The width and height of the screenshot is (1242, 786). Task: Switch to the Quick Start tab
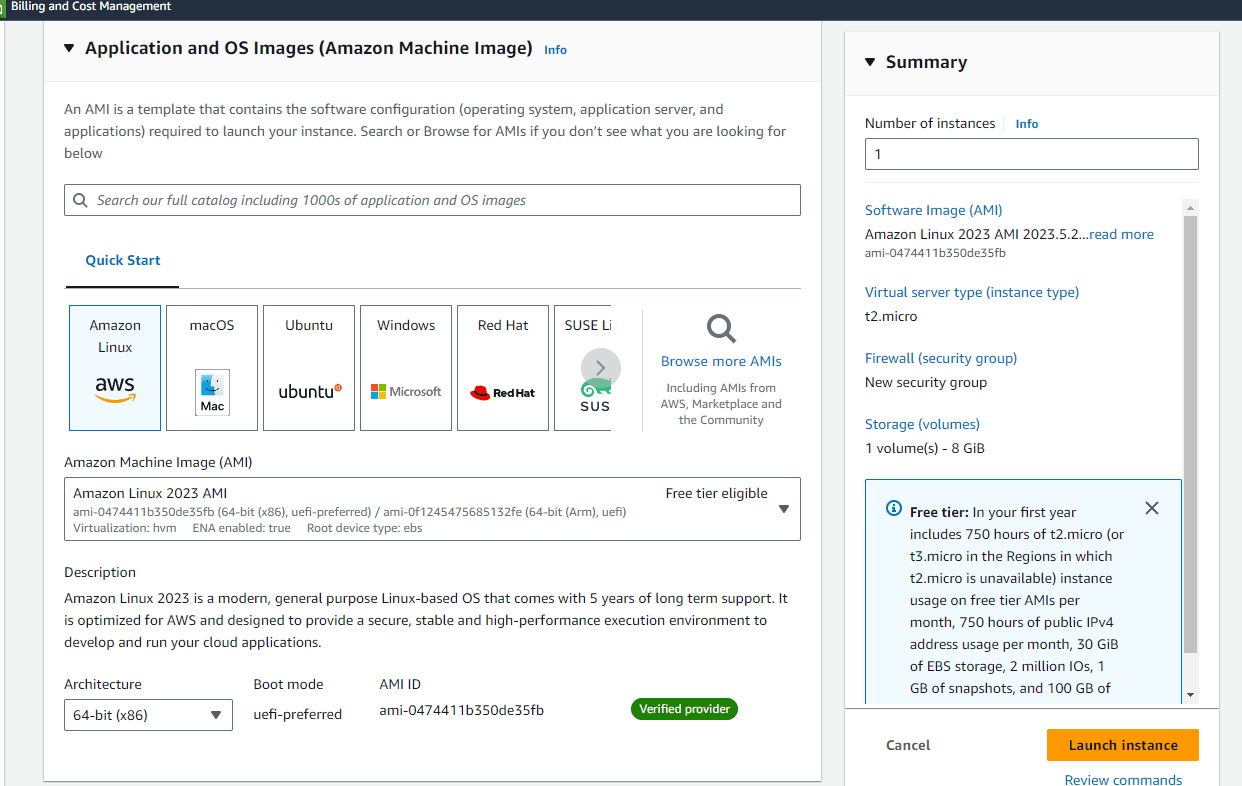pos(122,260)
